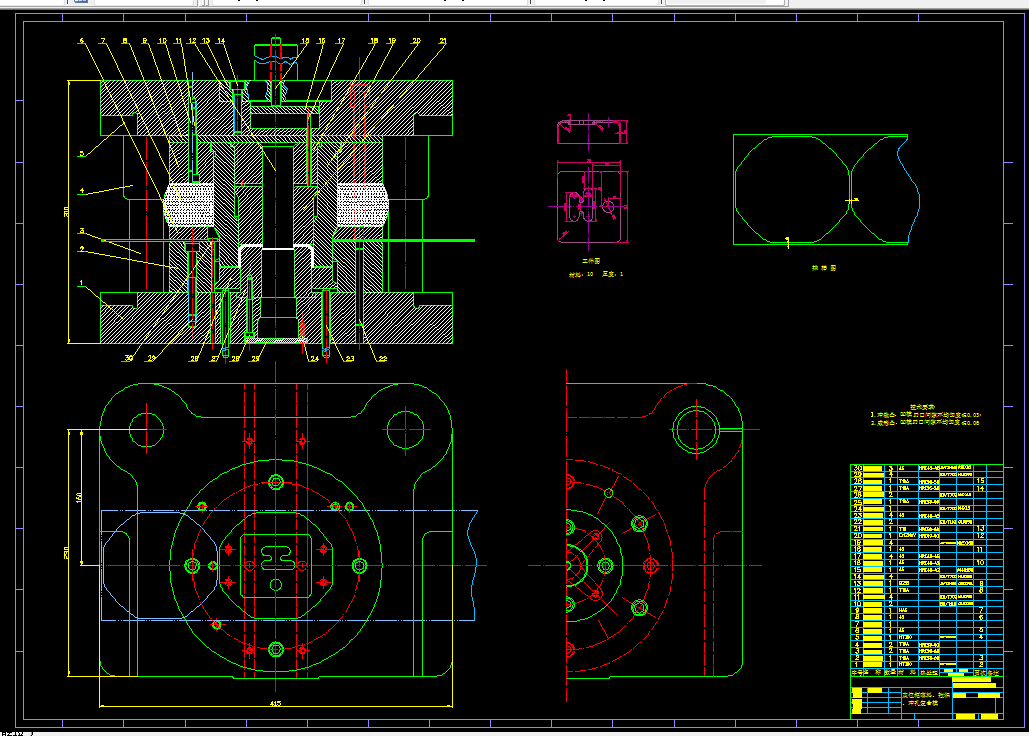The image size is (1029, 736).
Task: Select the 415 width dimension text
Action: (x=276, y=703)
